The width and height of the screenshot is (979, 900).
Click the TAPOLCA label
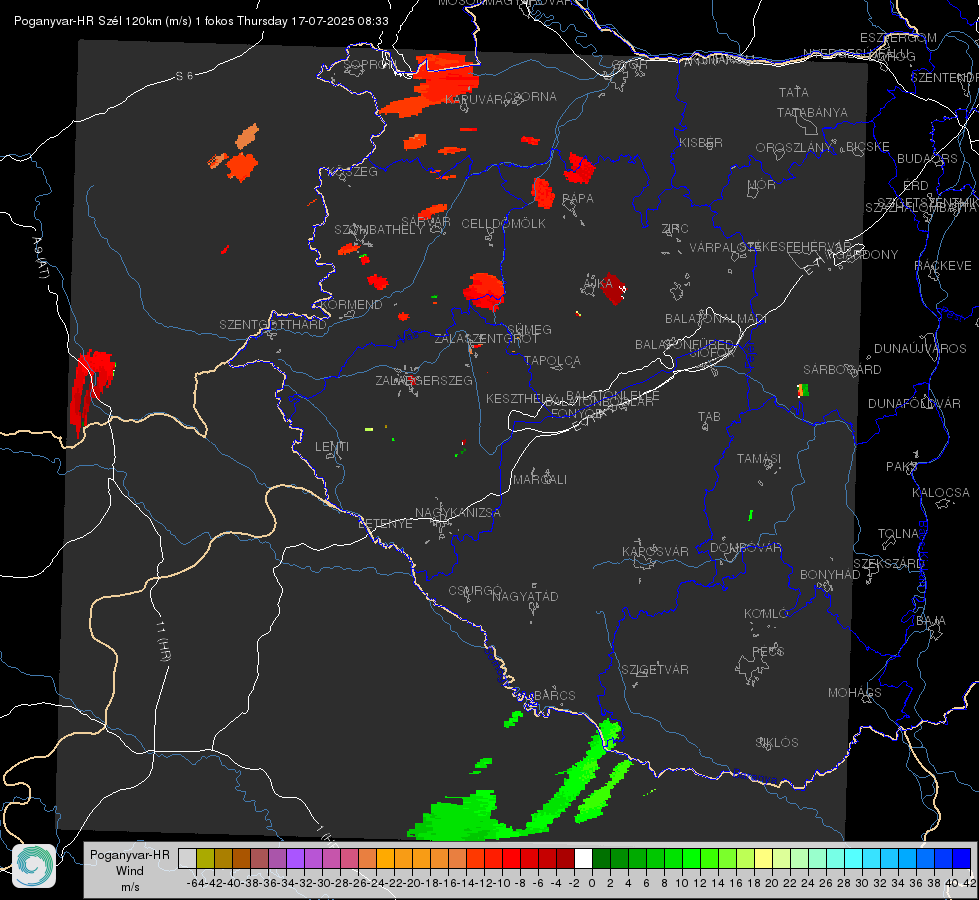(552, 360)
